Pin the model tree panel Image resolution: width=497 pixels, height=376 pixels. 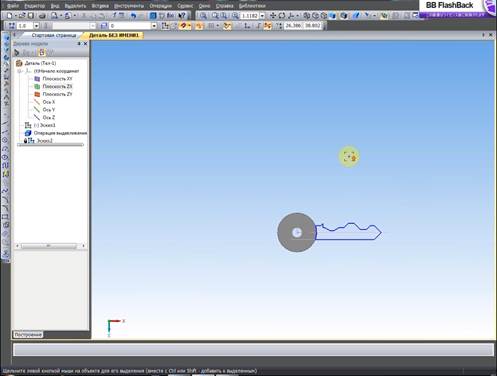(x=79, y=44)
